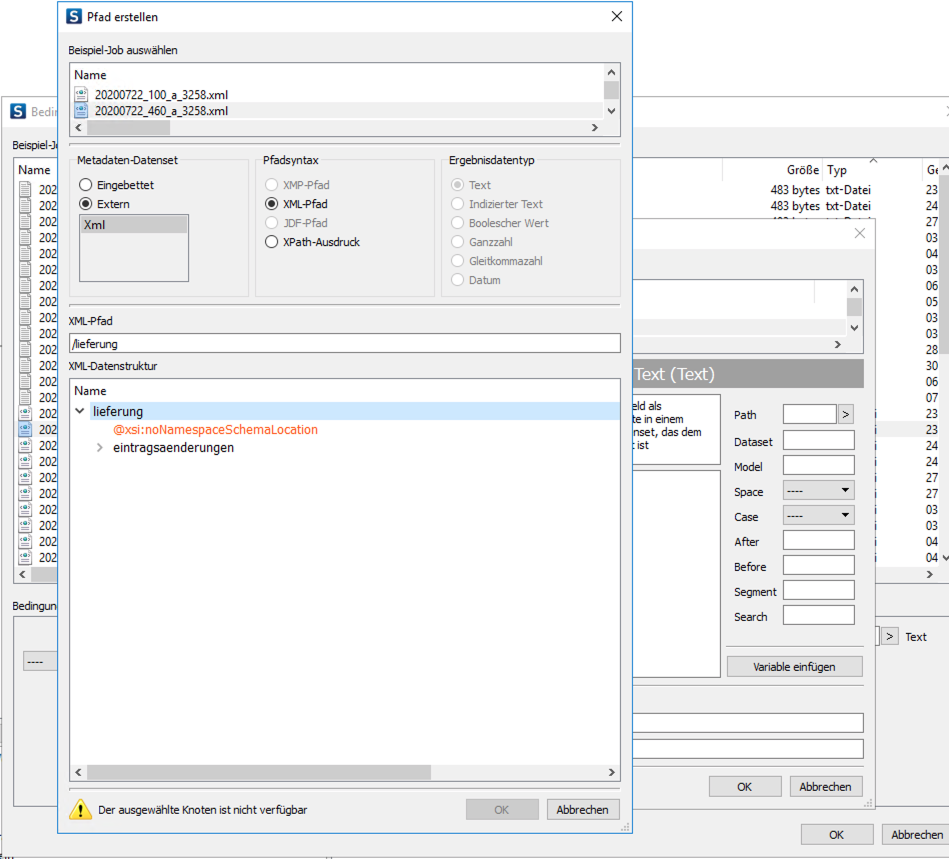
Task: Choose the Extern metadata dataset option
Action: click(86, 204)
